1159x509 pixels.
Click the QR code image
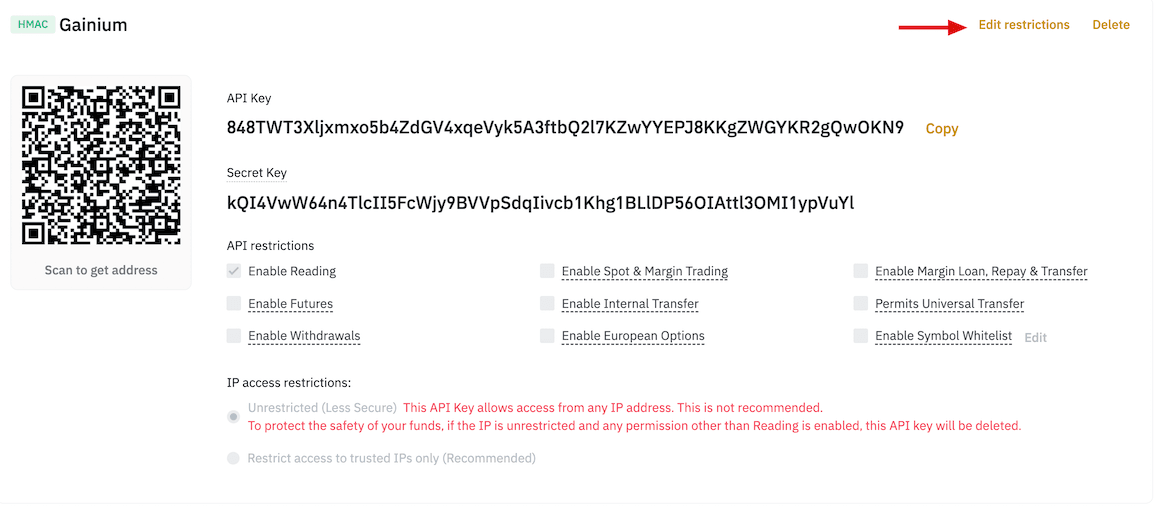coord(101,165)
